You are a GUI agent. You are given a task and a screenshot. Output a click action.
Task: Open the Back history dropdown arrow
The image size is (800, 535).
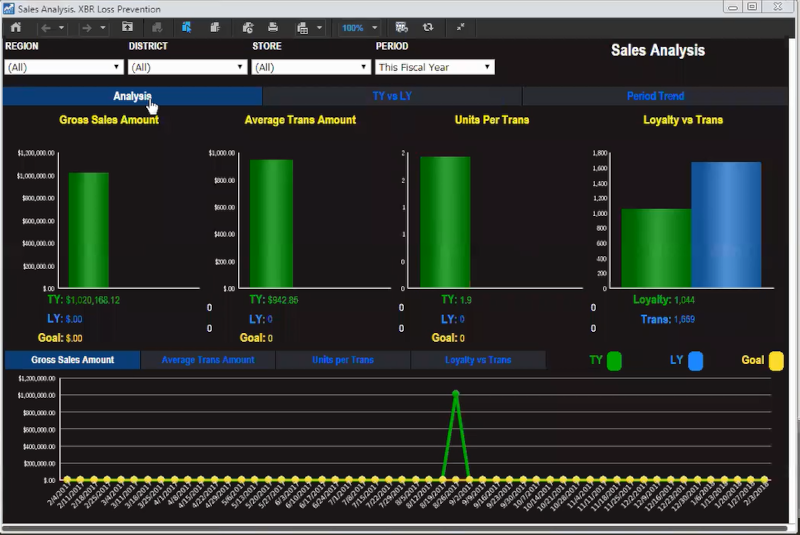61,28
